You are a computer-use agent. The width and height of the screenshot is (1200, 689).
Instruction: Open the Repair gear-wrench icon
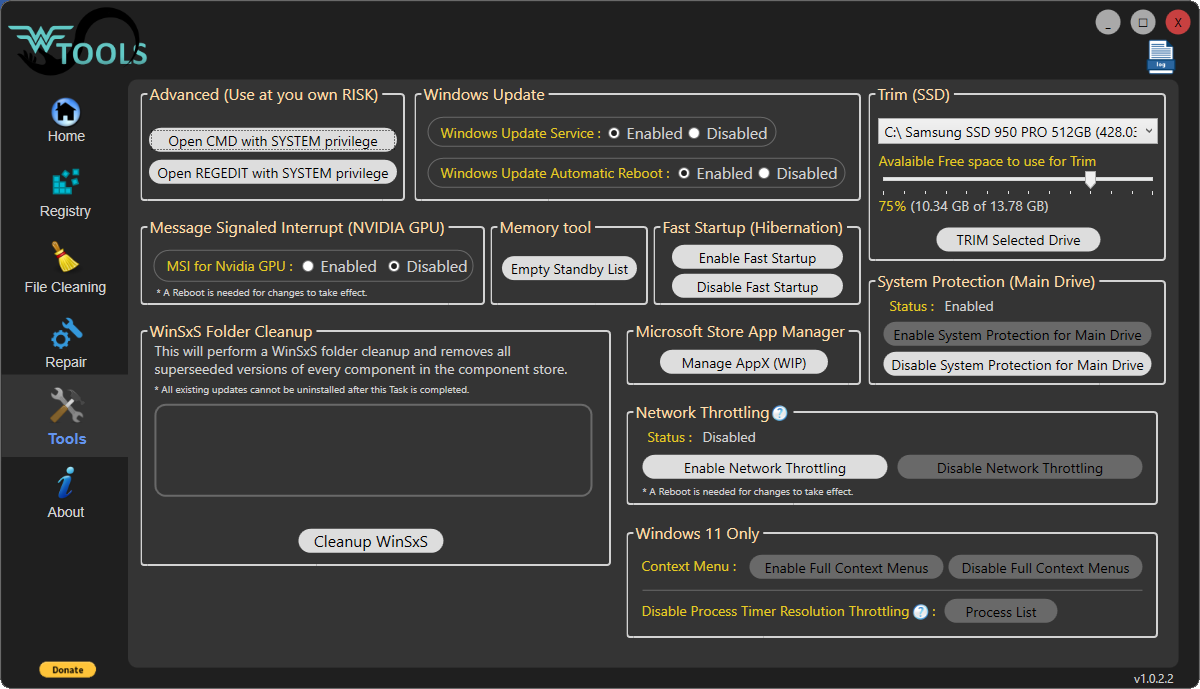65,334
